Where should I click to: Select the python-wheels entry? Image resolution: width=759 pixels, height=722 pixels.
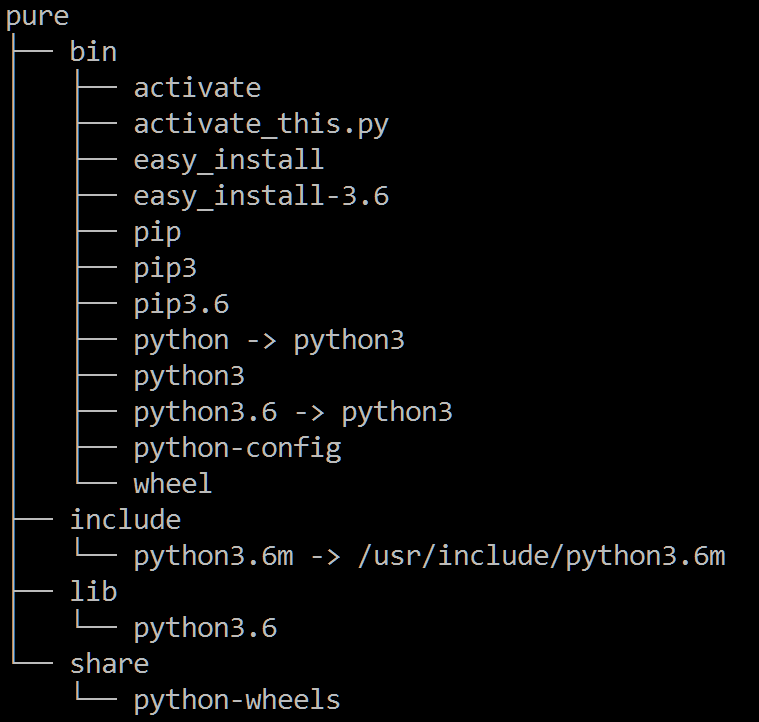[x=237, y=700]
